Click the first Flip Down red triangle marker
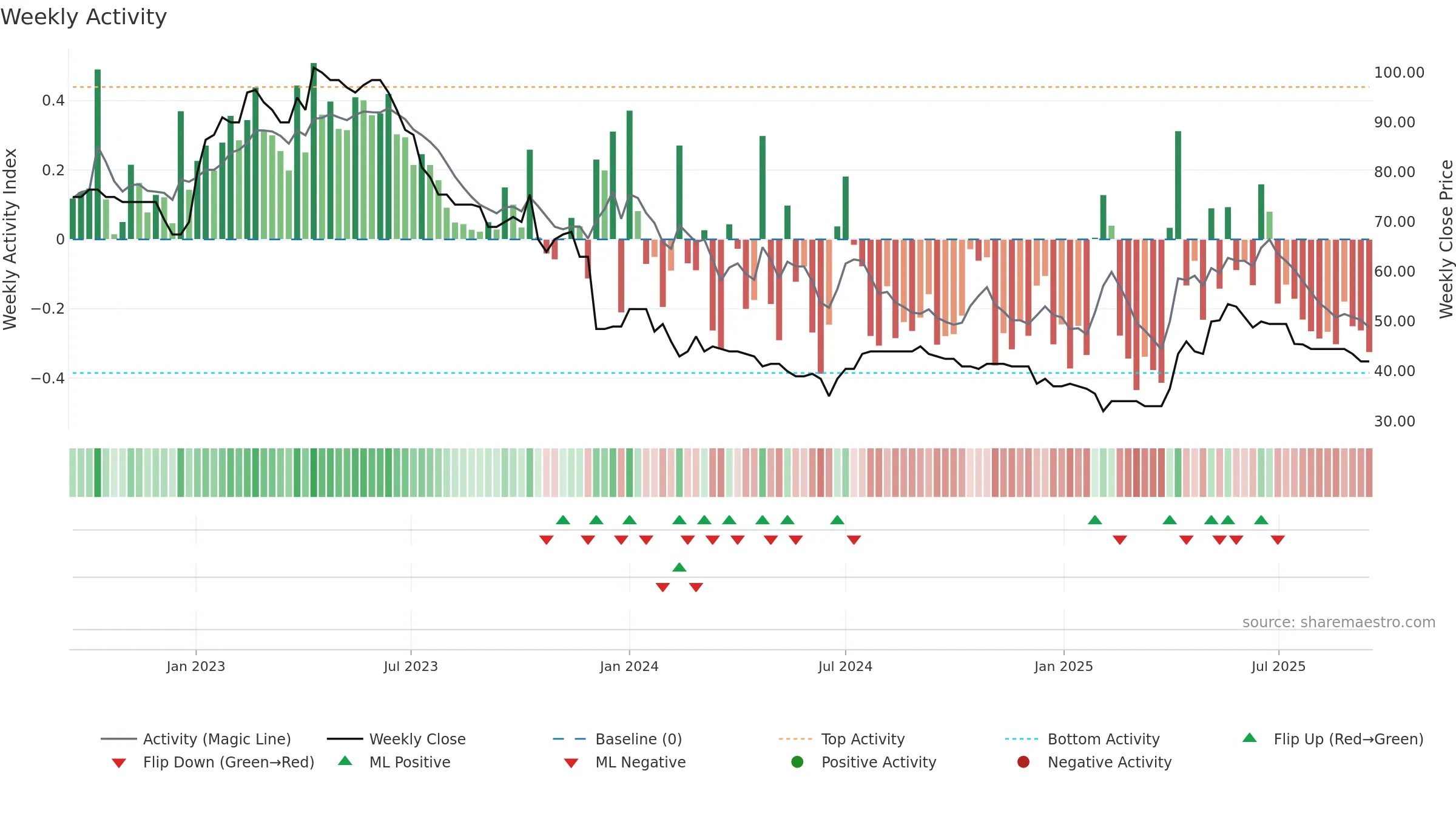Viewport: 1456px width, 819px height. (x=546, y=540)
